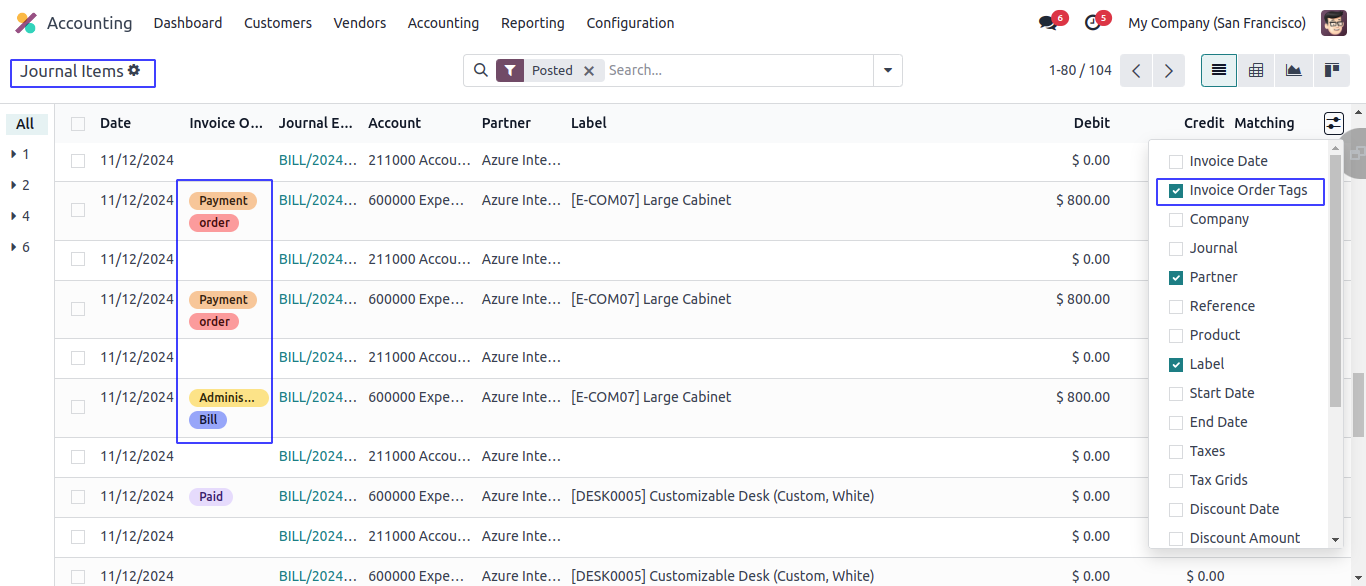The width and height of the screenshot is (1366, 586).
Task: Tick the select-all rows checkbox in header
Action: point(78,124)
